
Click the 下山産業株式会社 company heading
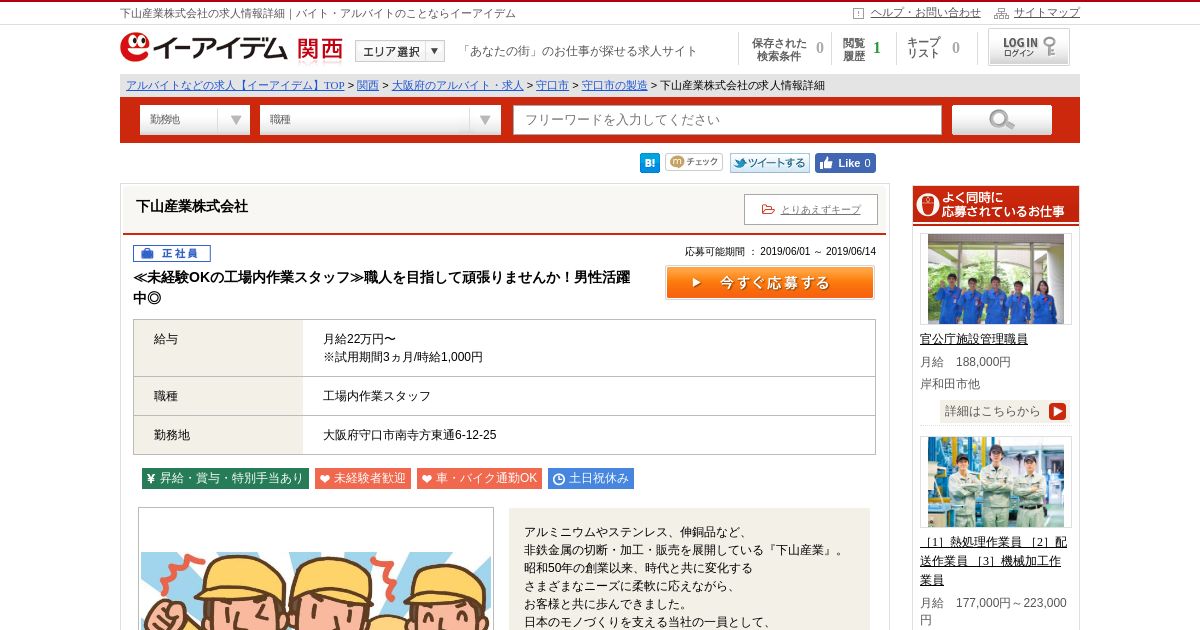192,206
